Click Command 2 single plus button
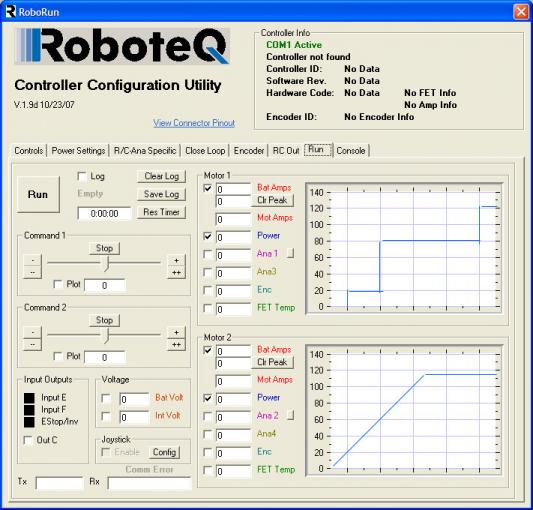 [x=176, y=333]
